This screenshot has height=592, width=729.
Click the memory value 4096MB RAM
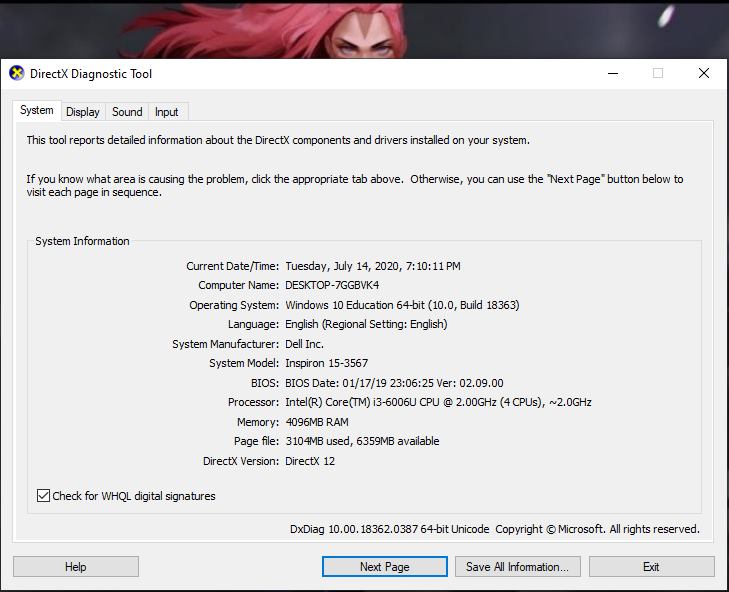(317, 422)
